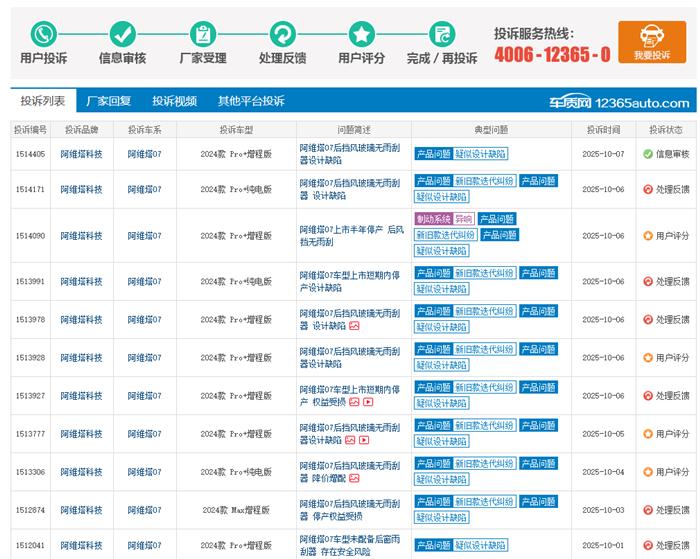Screen dimensions: 700x559
Task: Select the 厂家受理 clipboard step icon
Action: (x=202, y=34)
